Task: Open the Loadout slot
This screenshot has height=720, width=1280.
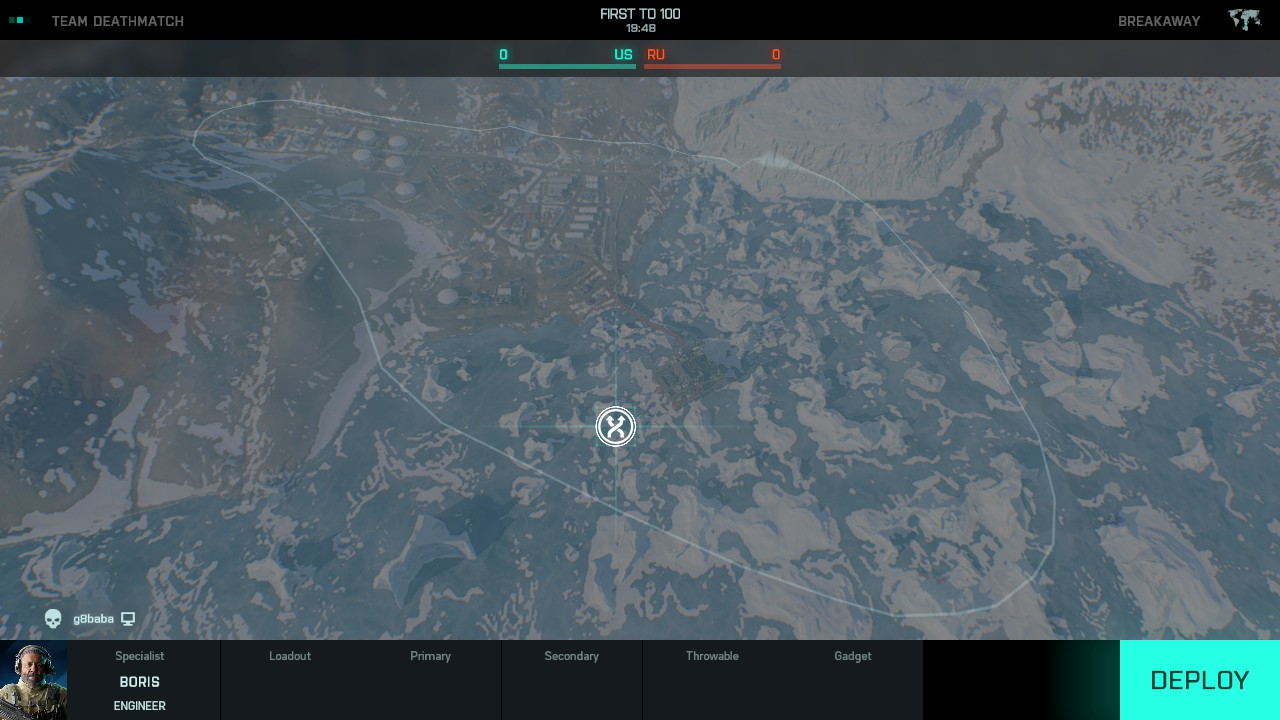Action: (x=290, y=680)
